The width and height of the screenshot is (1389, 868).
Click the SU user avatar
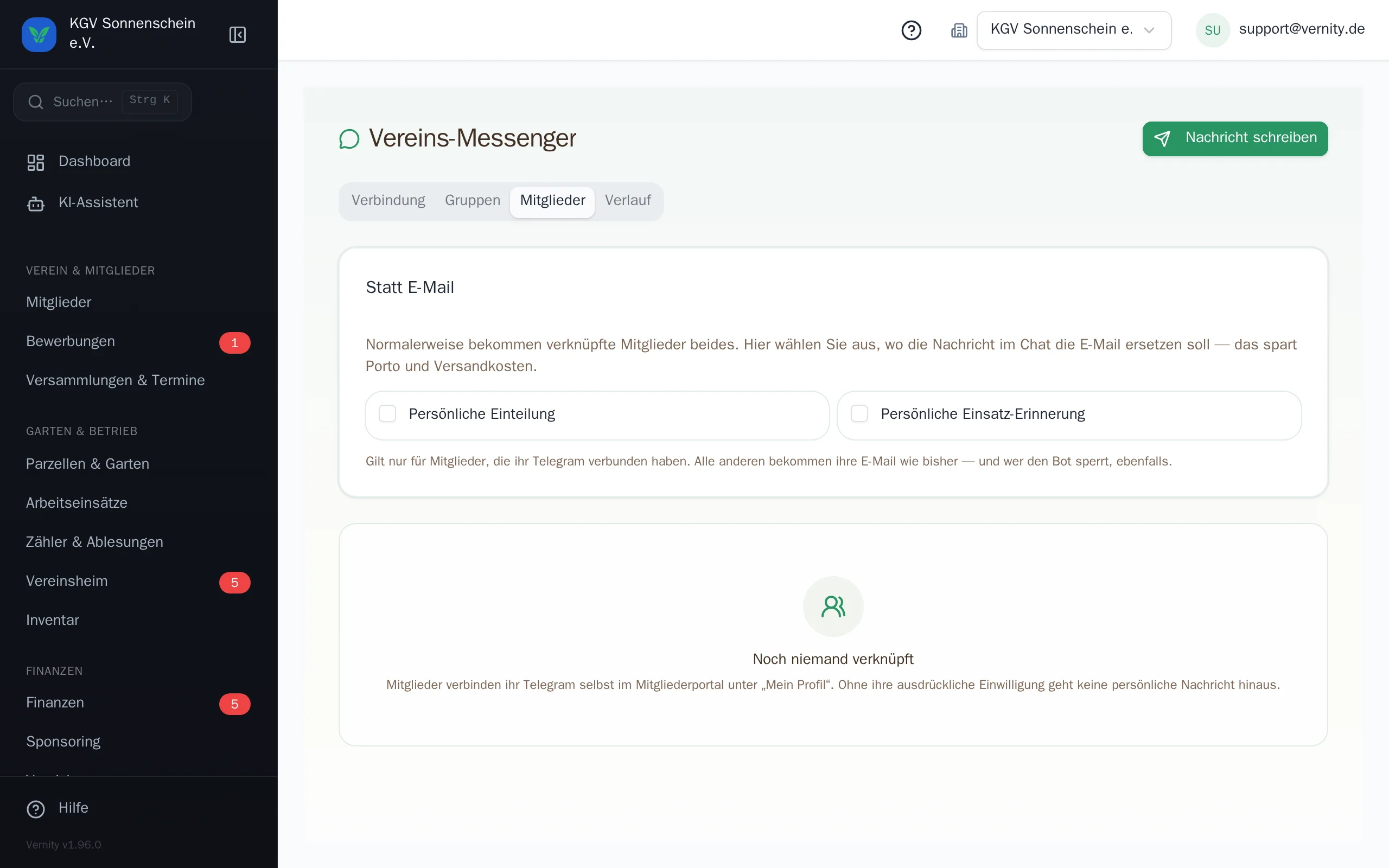point(1213,30)
